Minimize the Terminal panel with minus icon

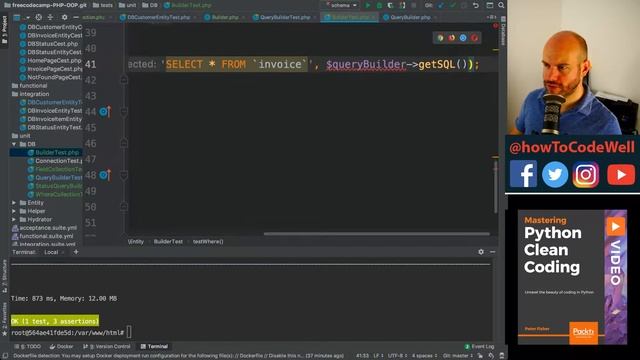pos(493,252)
